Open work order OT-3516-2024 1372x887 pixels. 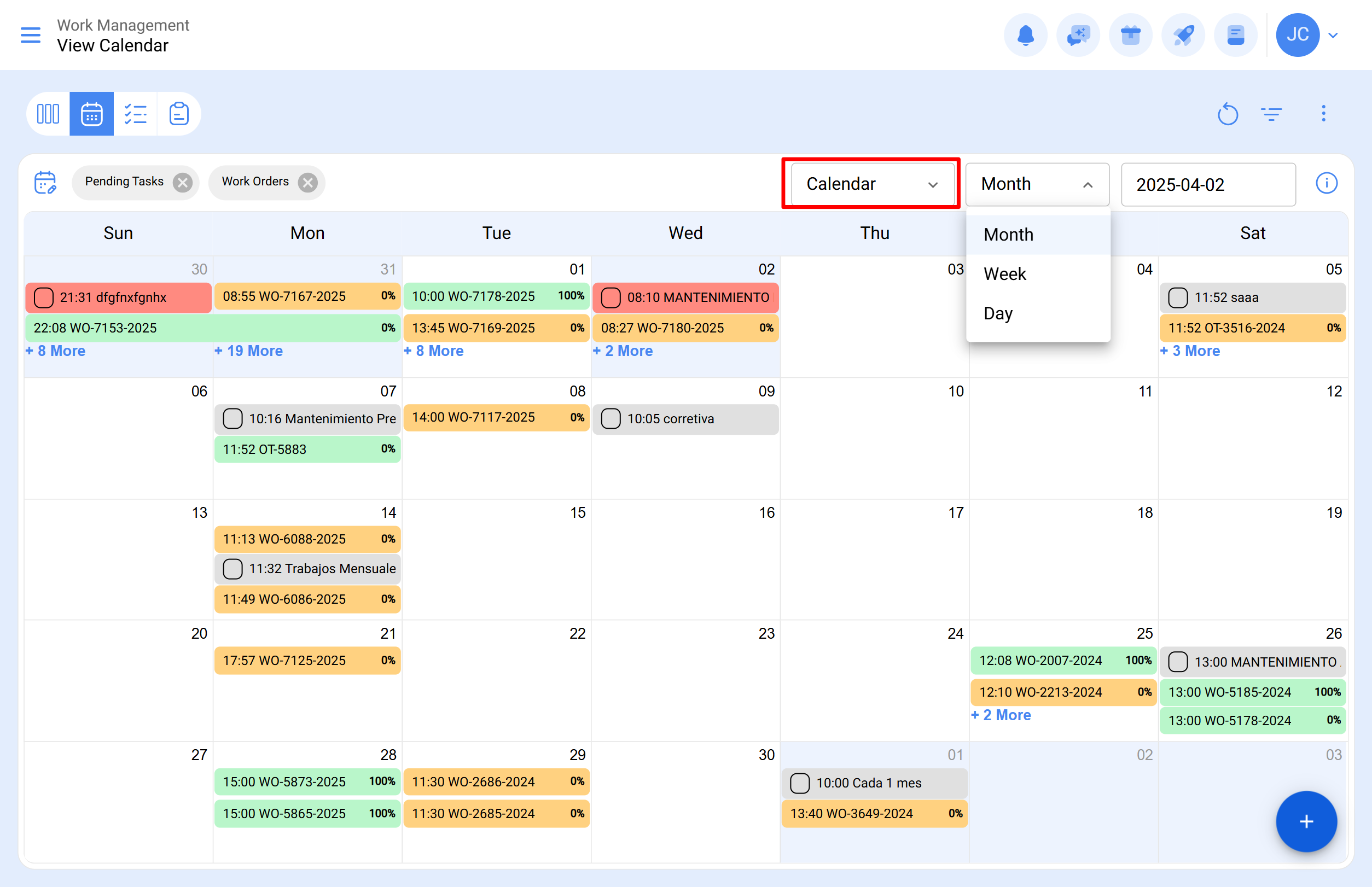pyautogui.click(x=1253, y=328)
